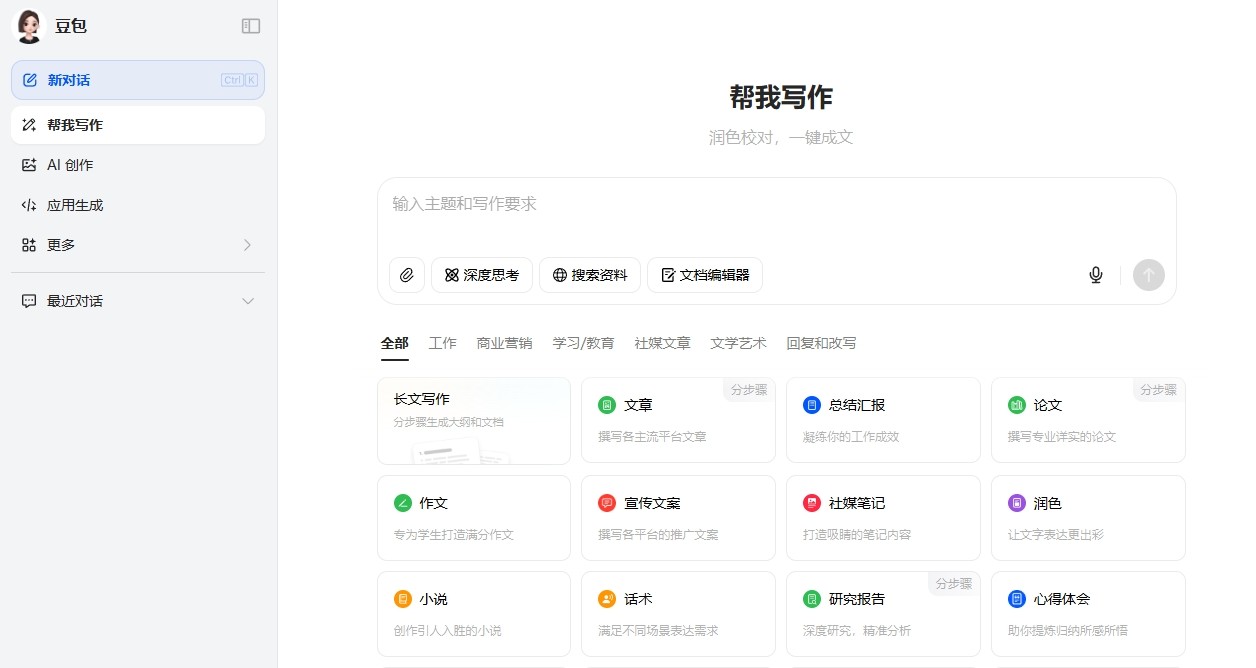Click the profile avatar at top left
Image resolution: width=1256 pixels, height=668 pixels.
coord(28,26)
